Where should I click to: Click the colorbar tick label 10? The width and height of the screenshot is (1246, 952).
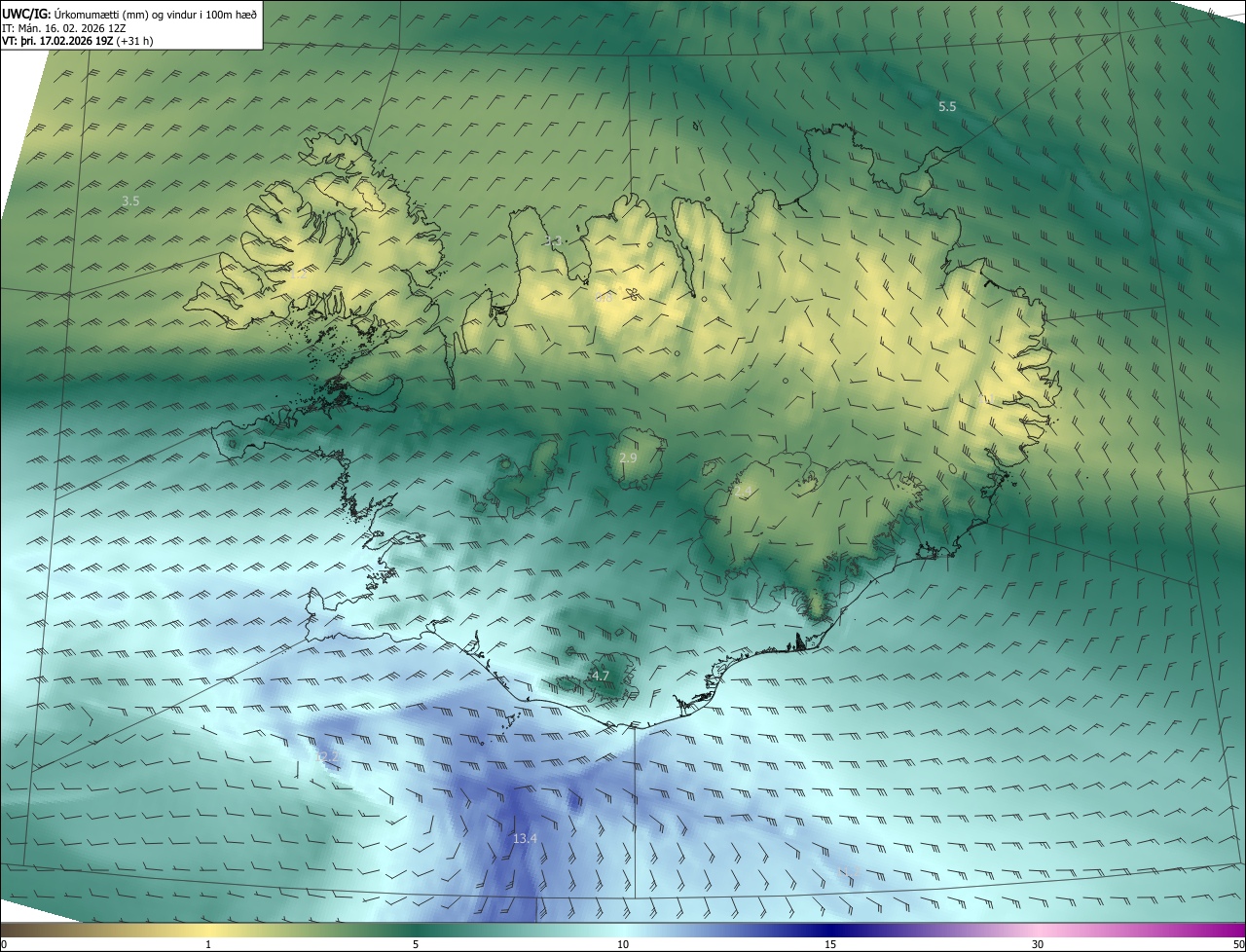(x=623, y=944)
